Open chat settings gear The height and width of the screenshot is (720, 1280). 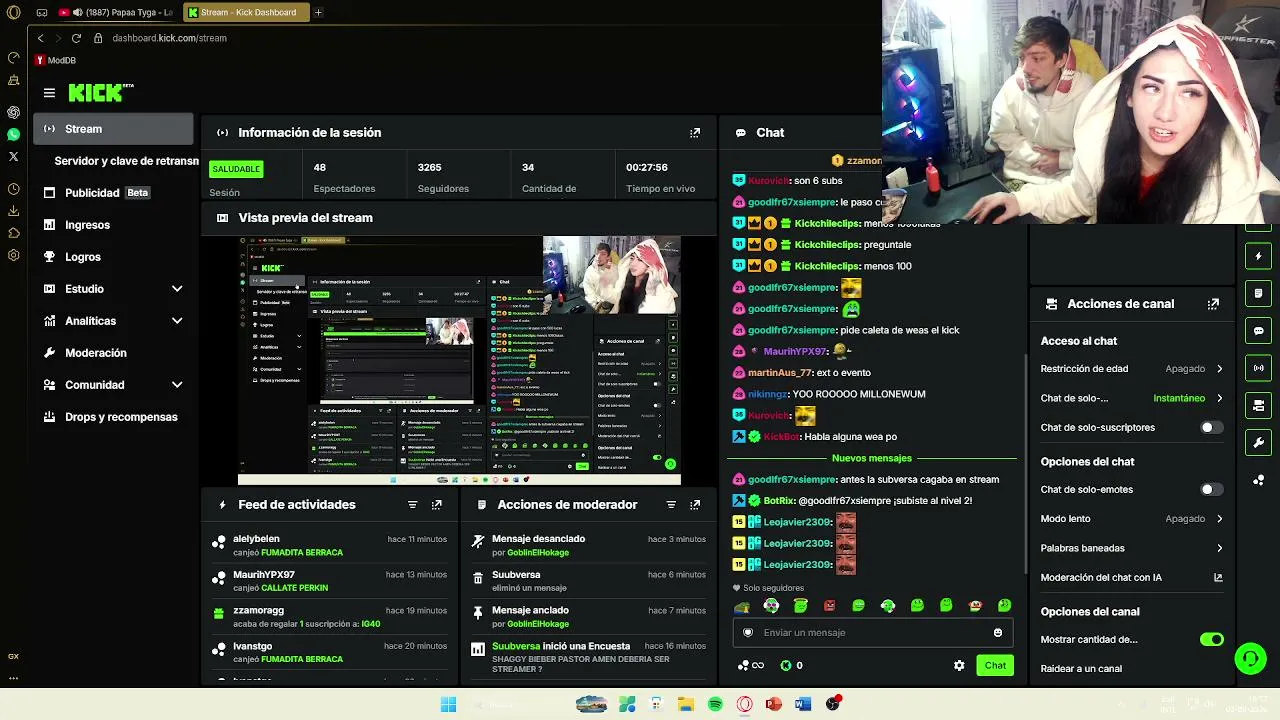pyautogui.click(x=959, y=665)
